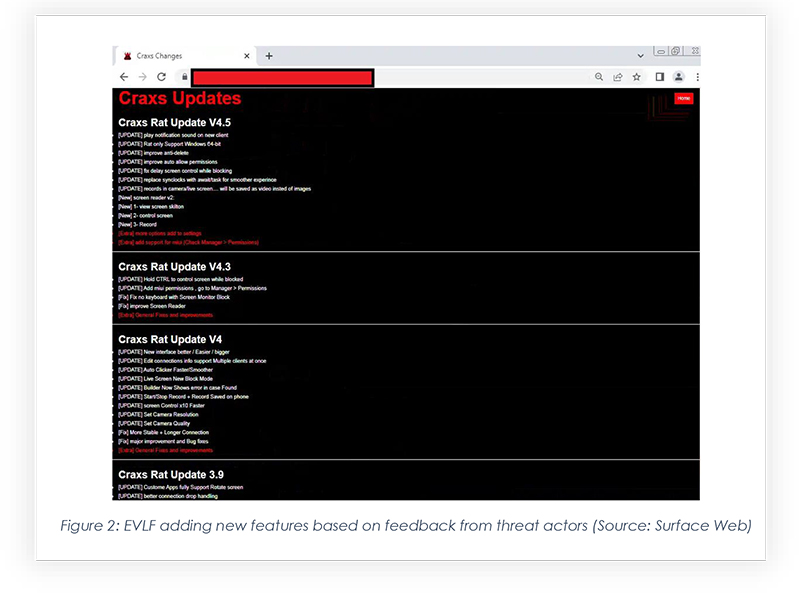Click 'Fix no keyboard with Screen Monitor Block'
The image size is (799, 593).
click(x=174, y=297)
